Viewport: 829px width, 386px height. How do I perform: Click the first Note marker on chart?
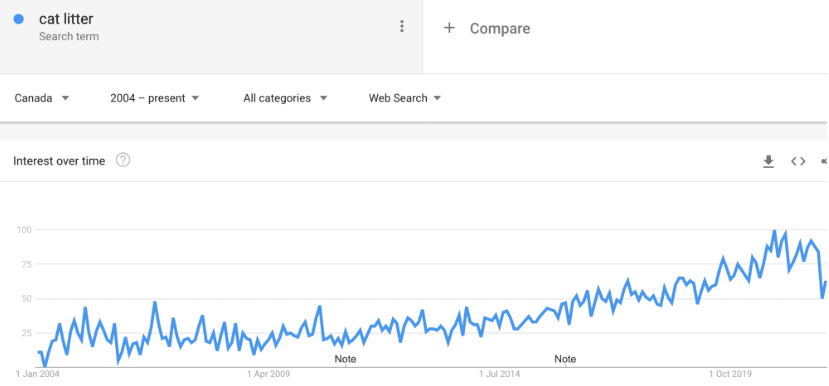(345, 359)
